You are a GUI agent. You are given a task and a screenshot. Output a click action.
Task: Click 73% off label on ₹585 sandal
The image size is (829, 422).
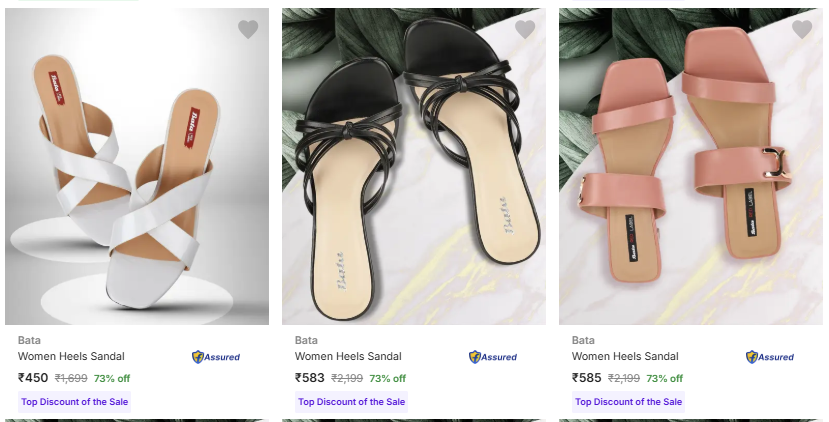pos(664,379)
